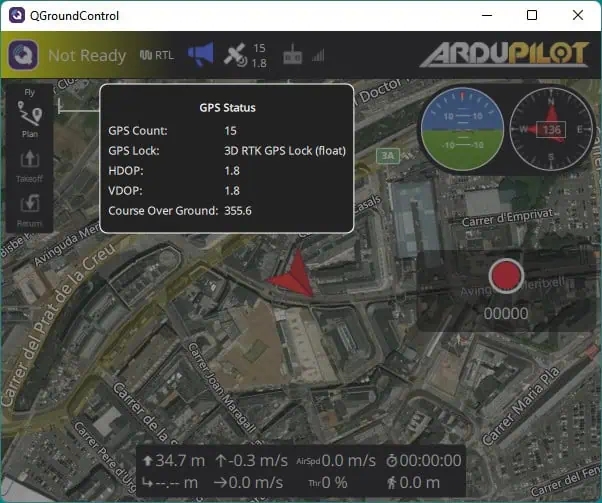
Task: Click the 3A road marker on map
Action: coord(388,156)
